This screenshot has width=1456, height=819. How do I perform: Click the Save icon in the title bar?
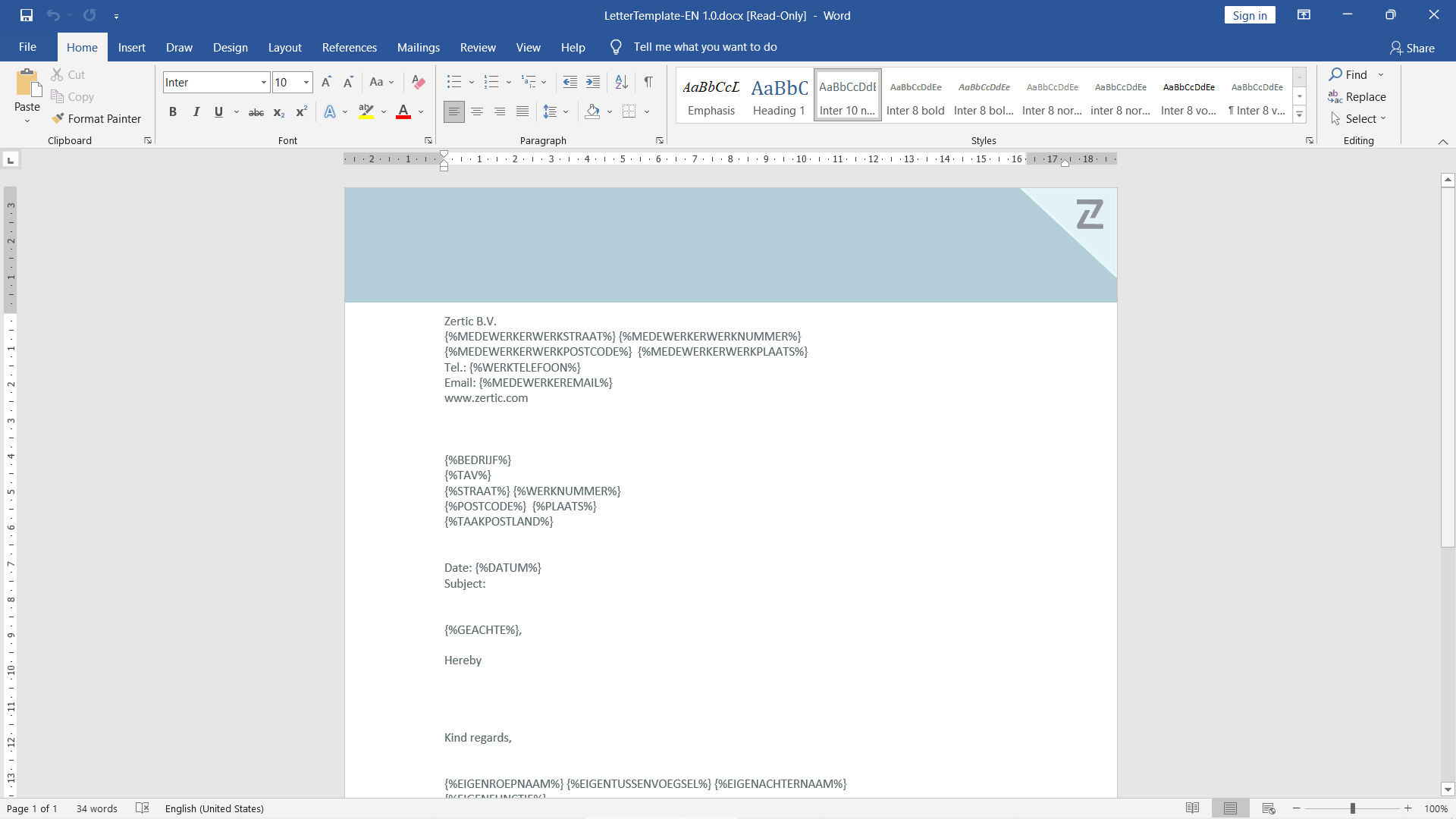[27, 15]
